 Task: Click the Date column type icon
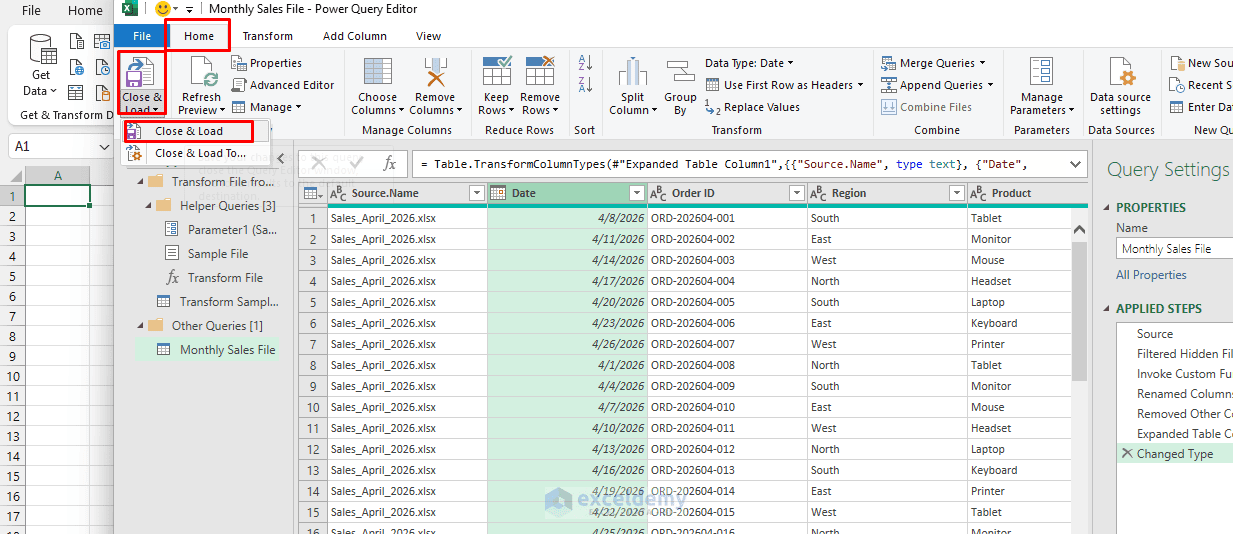coord(498,193)
